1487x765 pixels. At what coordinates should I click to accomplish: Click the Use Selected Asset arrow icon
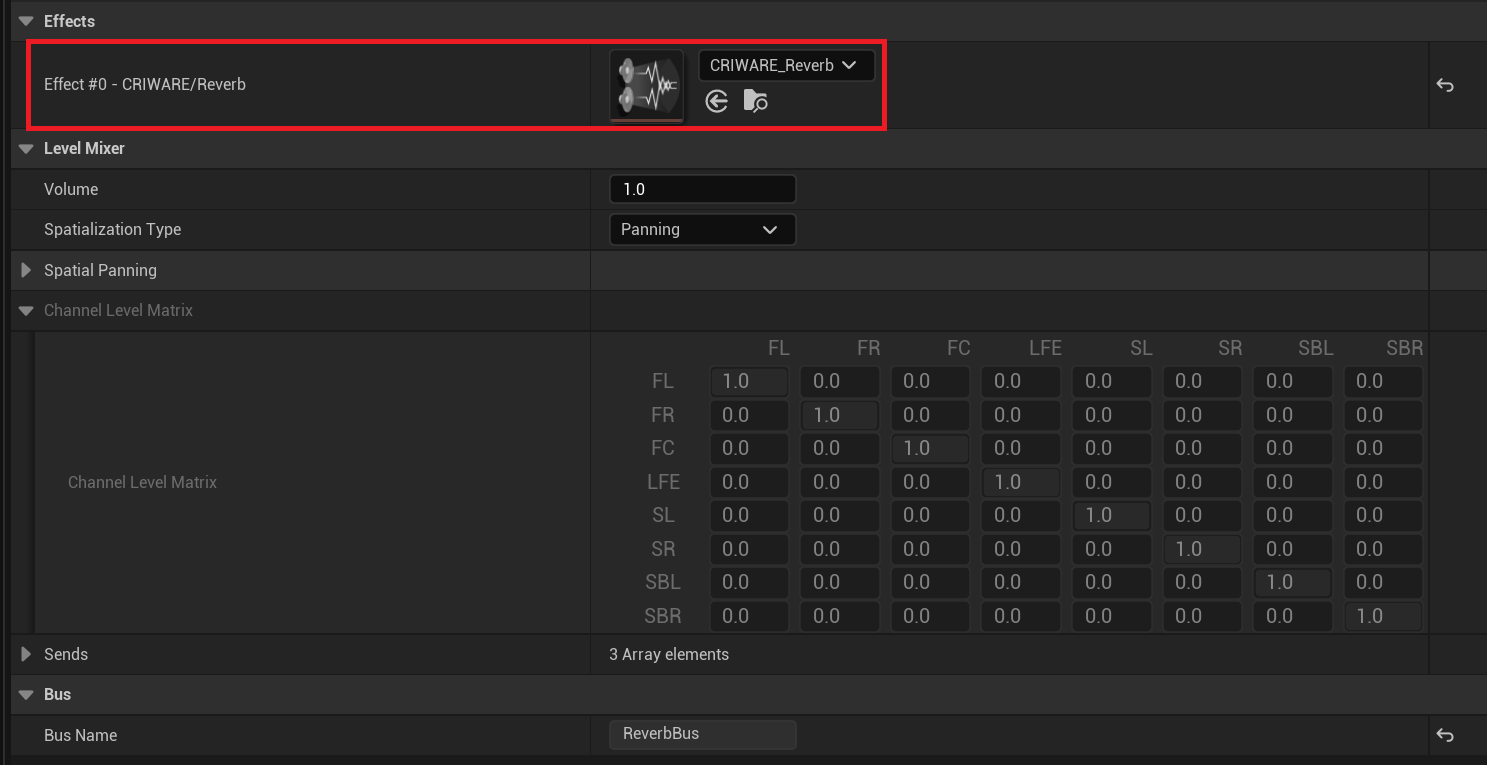point(717,101)
